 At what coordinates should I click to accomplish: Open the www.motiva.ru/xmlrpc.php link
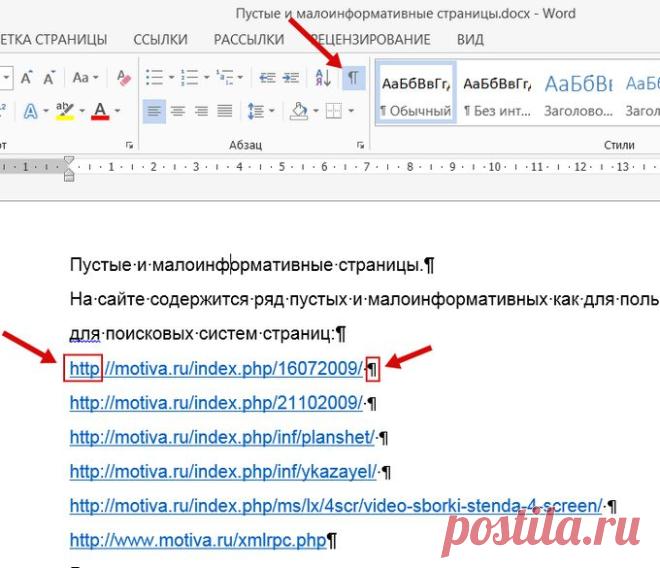(198, 540)
